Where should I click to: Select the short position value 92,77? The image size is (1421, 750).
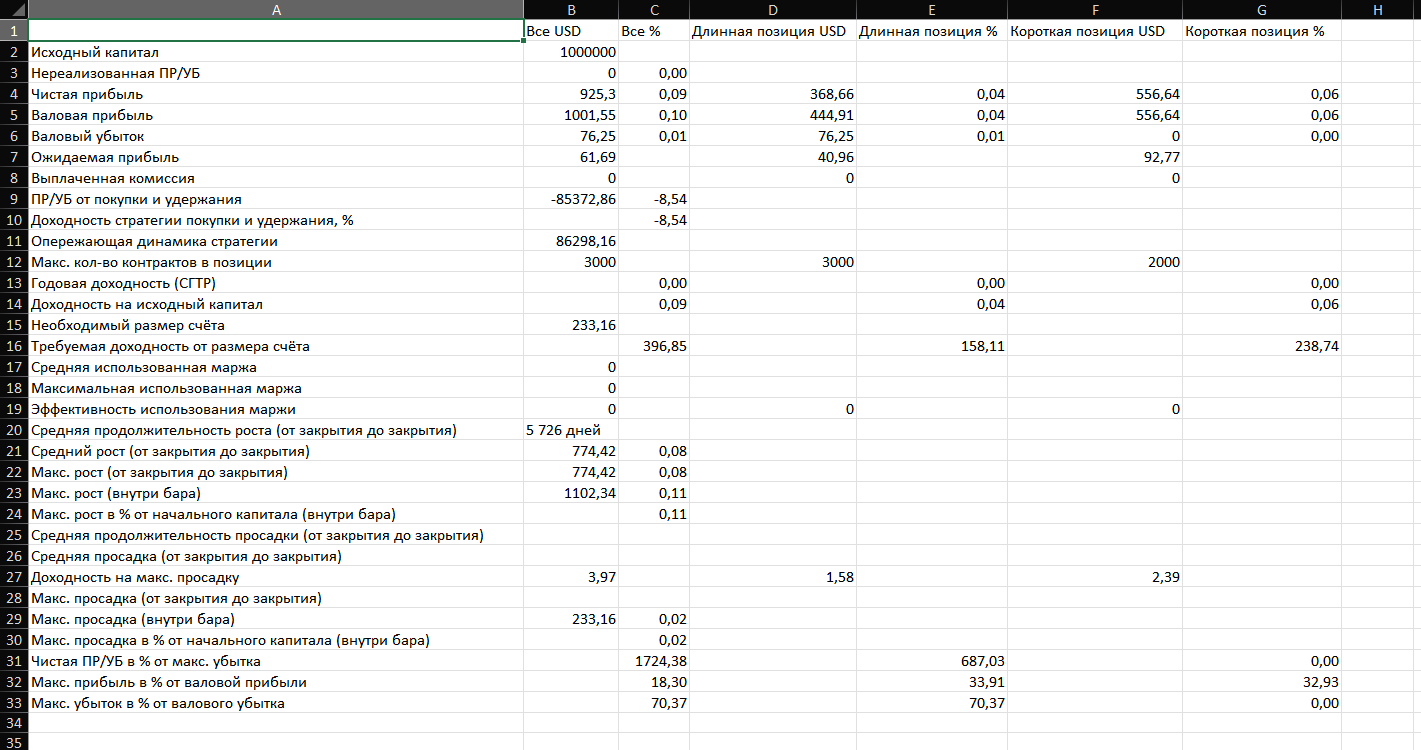(1094, 157)
